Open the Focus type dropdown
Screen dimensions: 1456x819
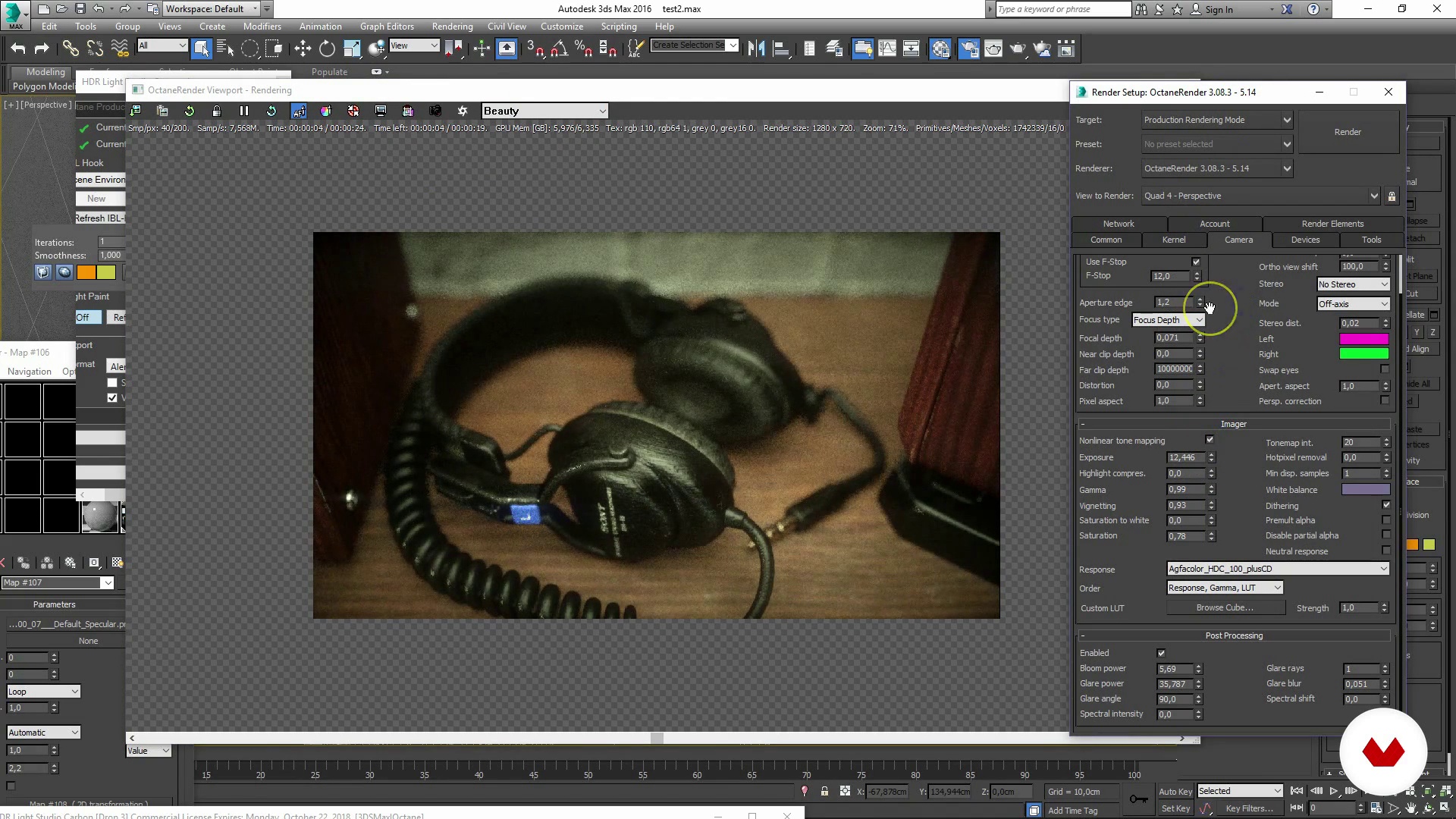point(1169,320)
